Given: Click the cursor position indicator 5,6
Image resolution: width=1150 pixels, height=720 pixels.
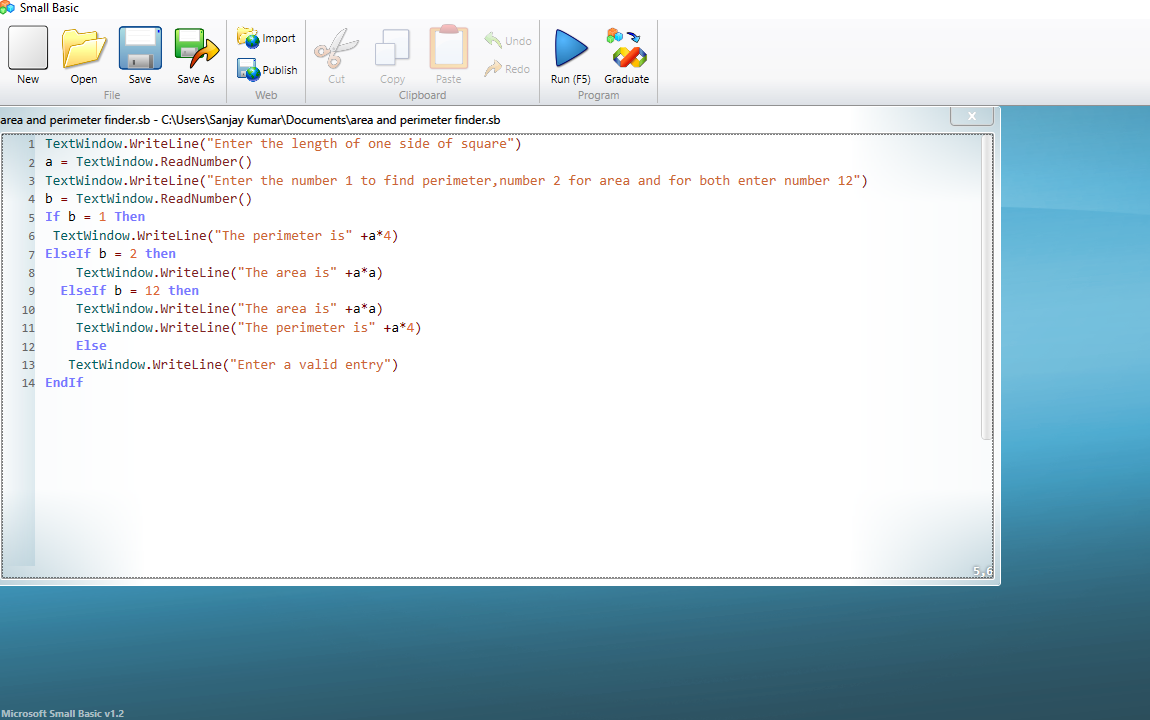Looking at the screenshot, I should pyautogui.click(x=981, y=570).
